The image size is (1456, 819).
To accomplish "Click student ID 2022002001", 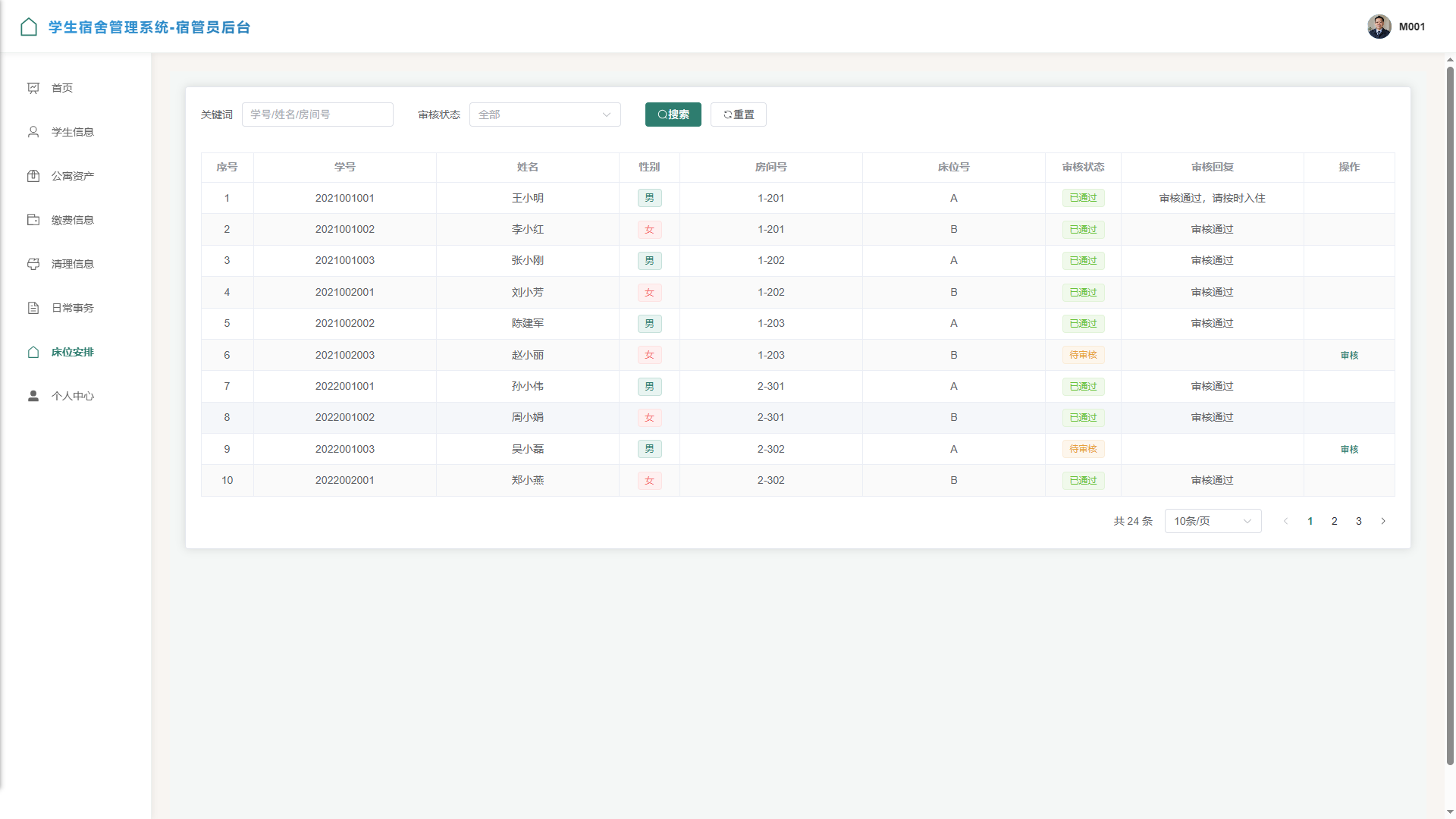I will [345, 480].
